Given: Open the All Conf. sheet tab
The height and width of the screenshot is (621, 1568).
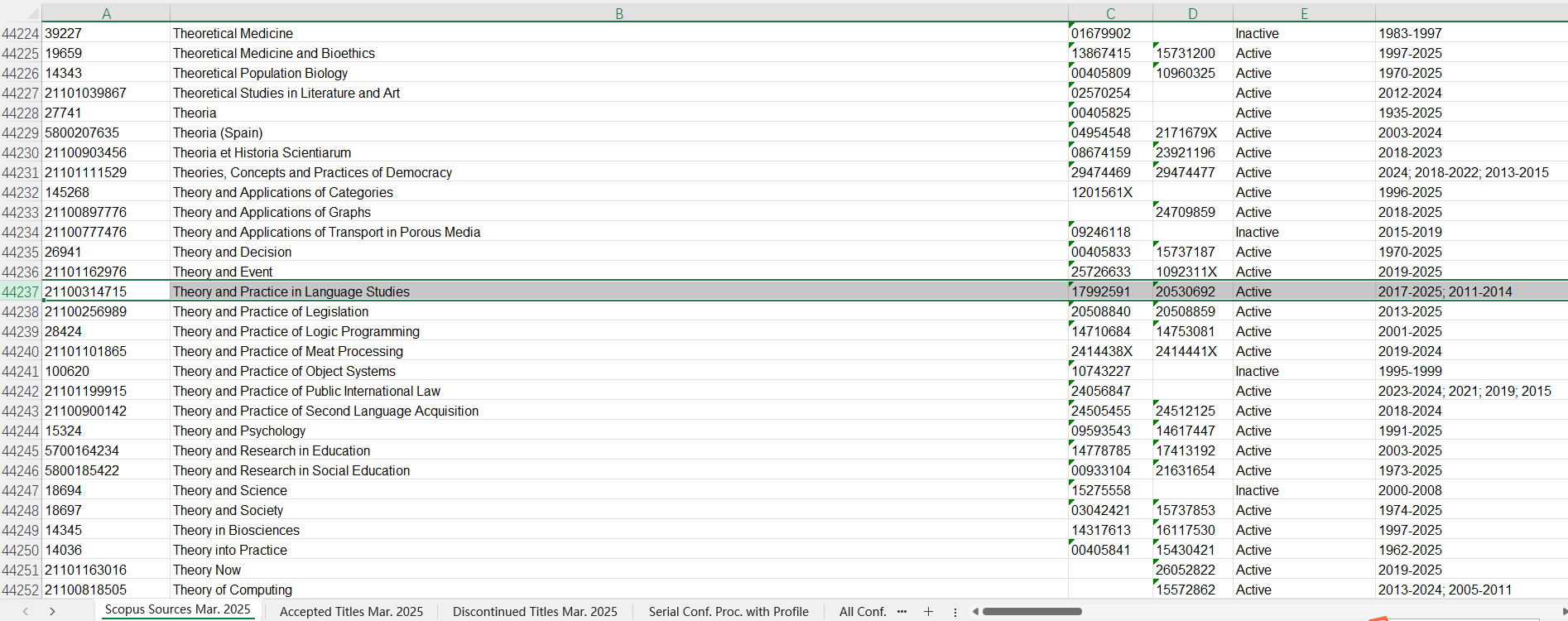Looking at the screenshot, I should click(x=862, y=612).
